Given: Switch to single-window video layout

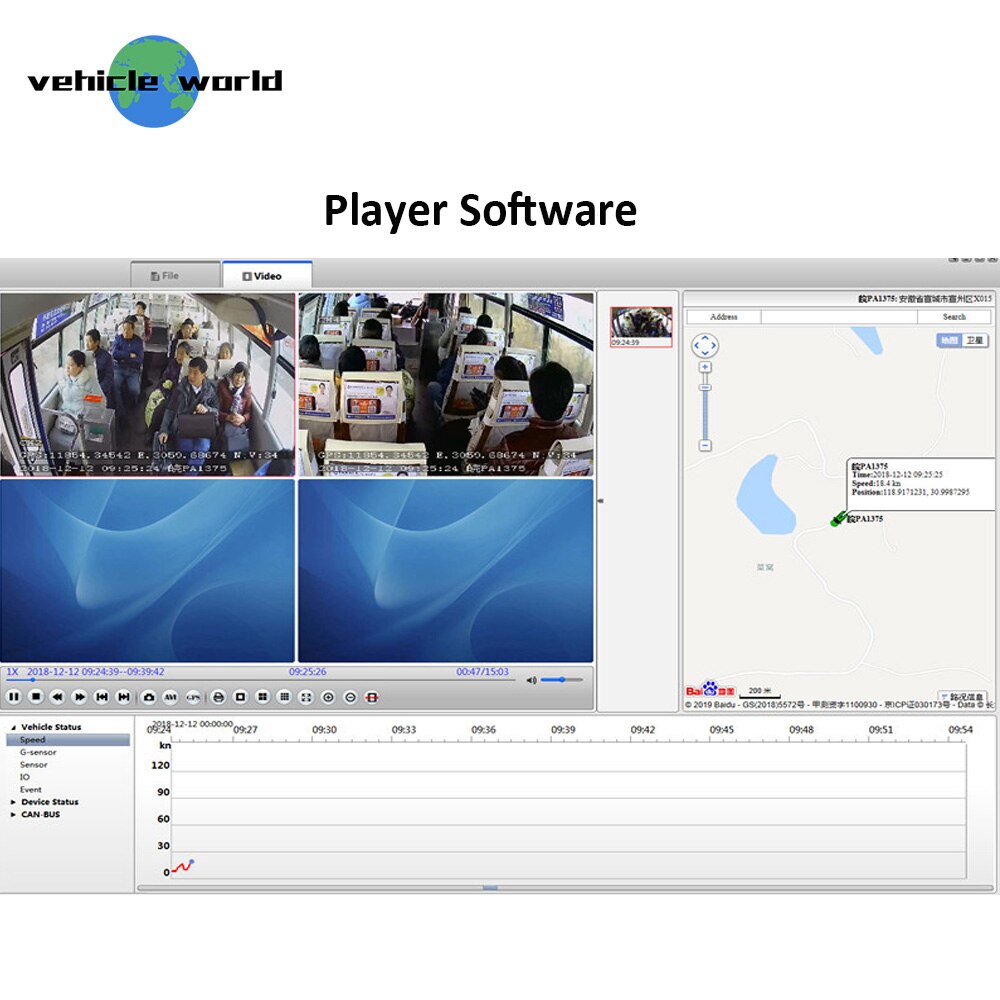Looking at the screenshot, I should 240,696.
